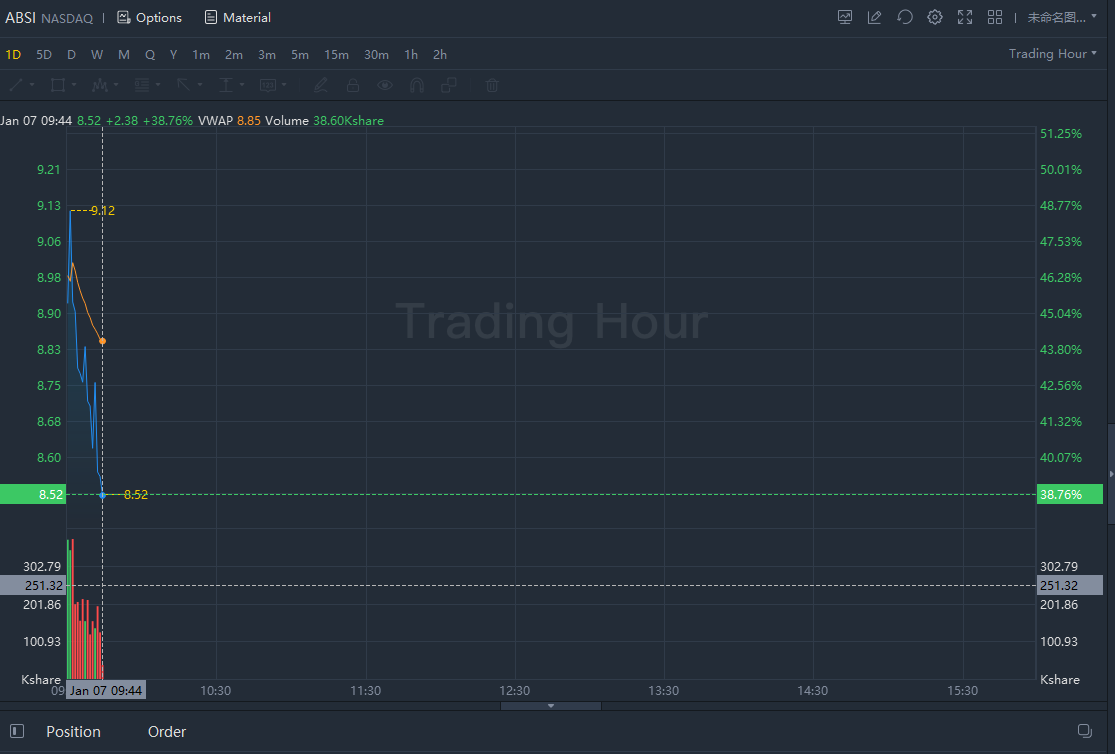Activate the freehand brush pencil tool
This screenshot has height=754, width=1115.
click(321, 85)
